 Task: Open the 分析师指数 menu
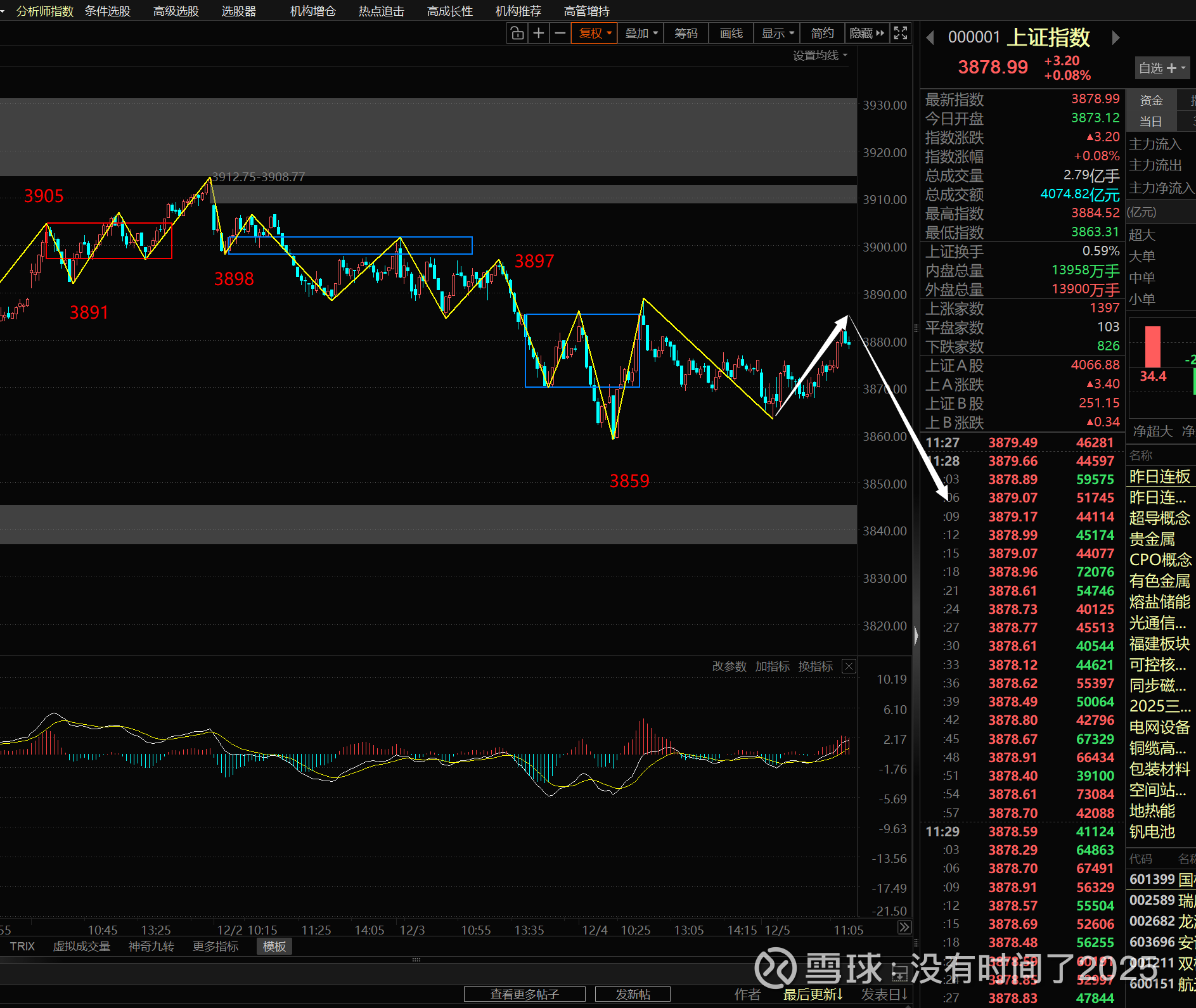(45, 11)
